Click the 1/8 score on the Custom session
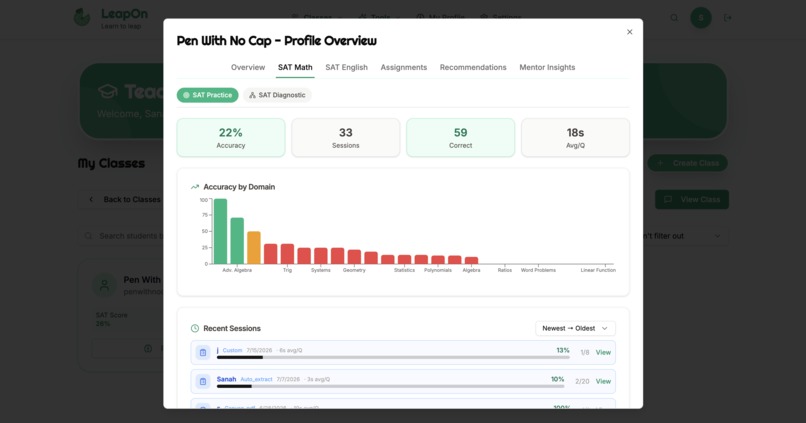806x423 pixels. (x=585, y=353)
